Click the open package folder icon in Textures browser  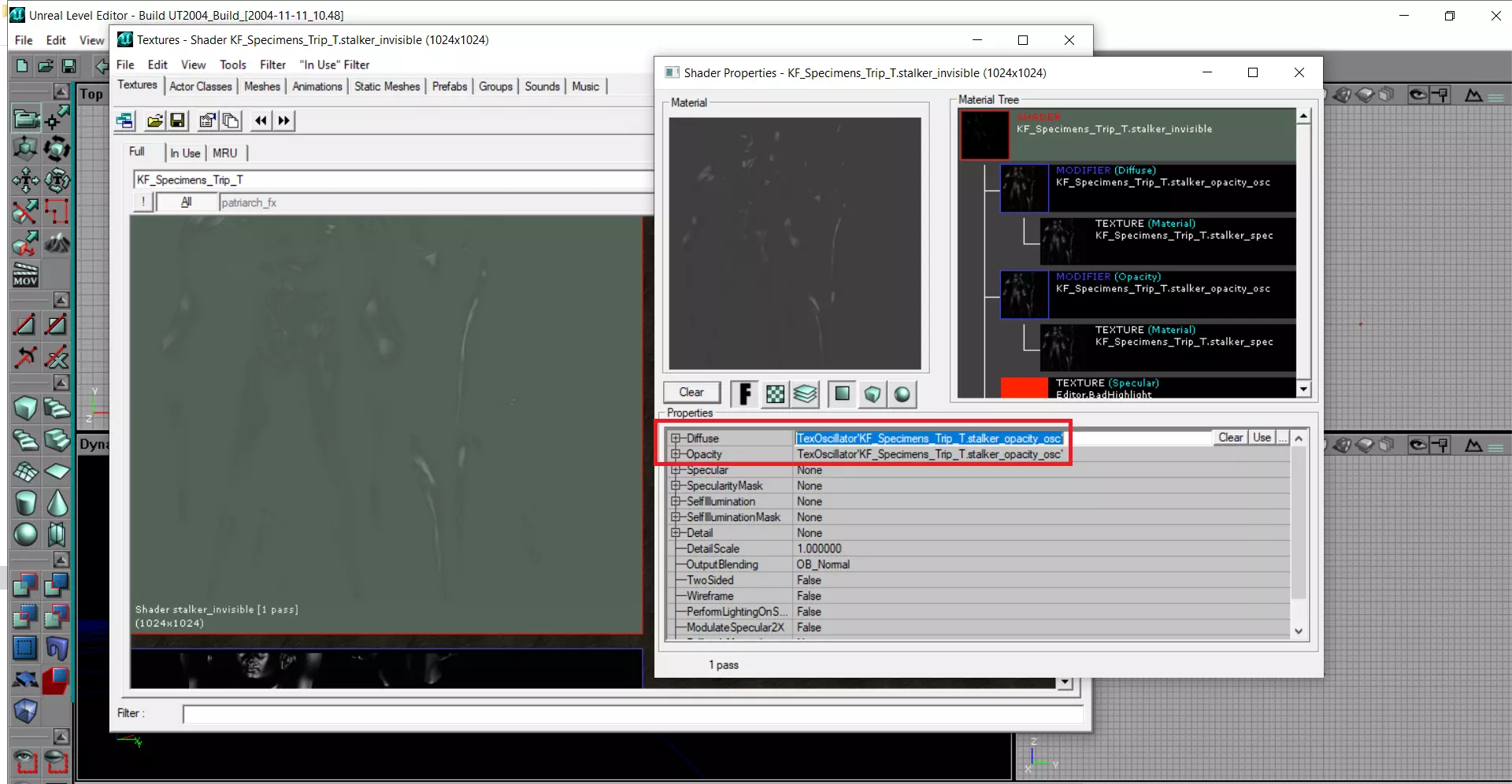pos(155,120)
